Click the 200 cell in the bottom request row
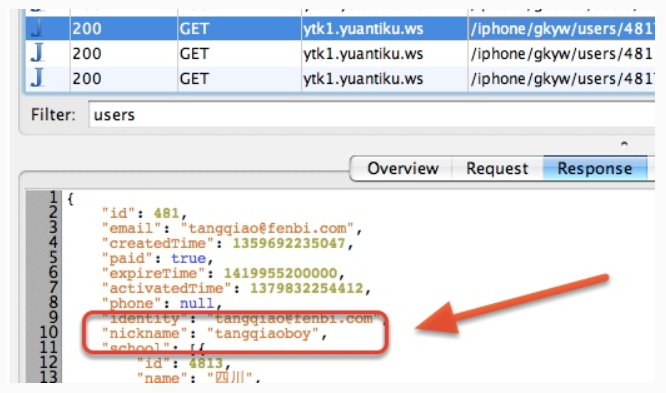666x393 pixels. (x=124, y=79)
